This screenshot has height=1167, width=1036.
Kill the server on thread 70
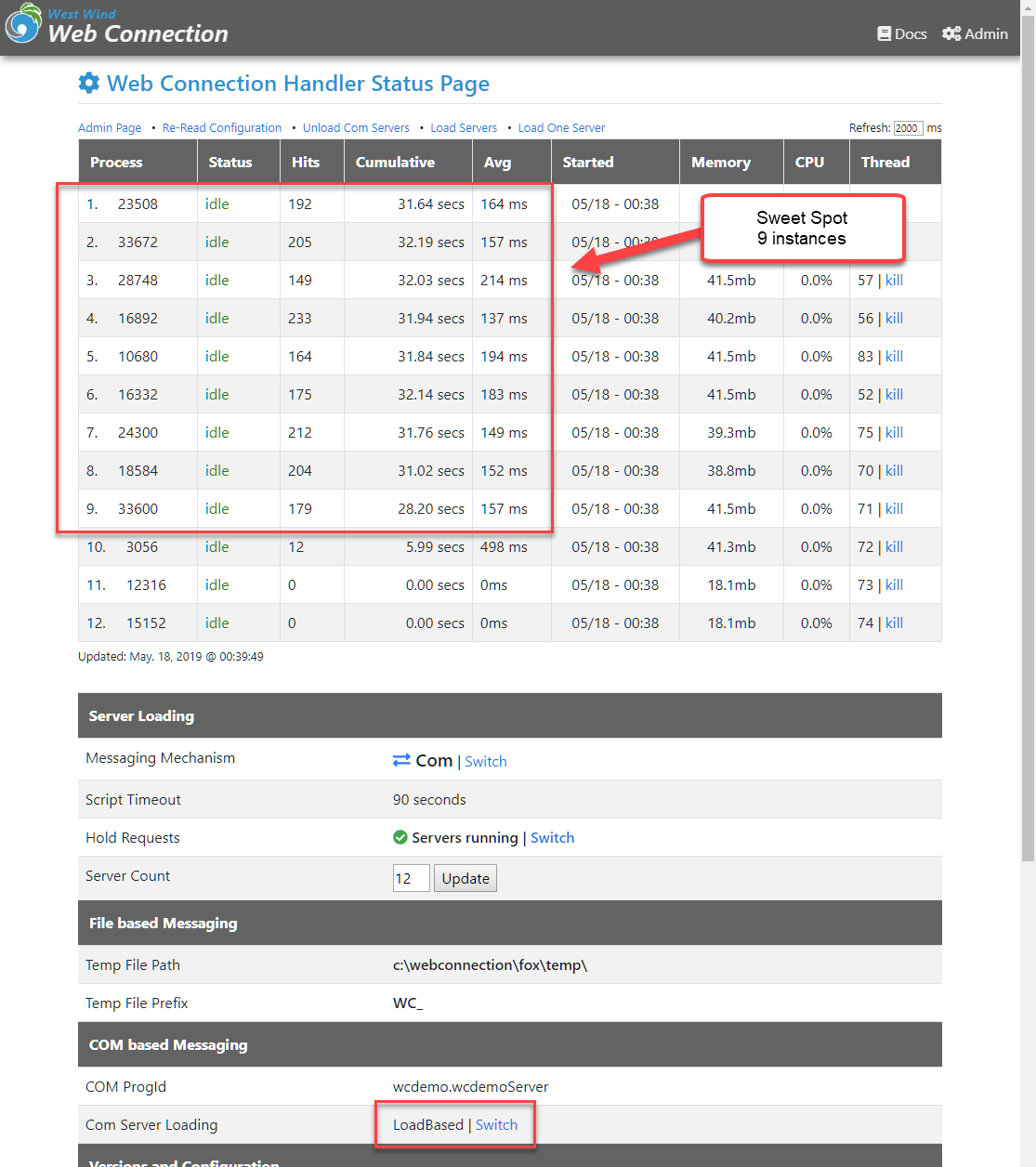pos(894,470)
